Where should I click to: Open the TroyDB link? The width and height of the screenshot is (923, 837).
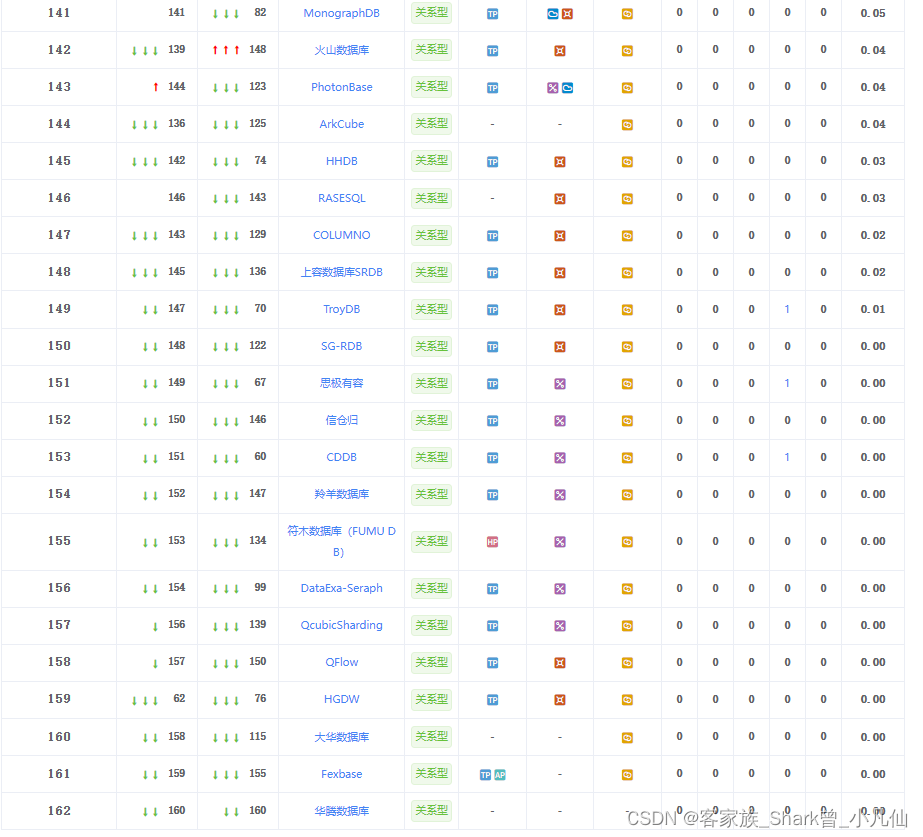coord(341,310)
